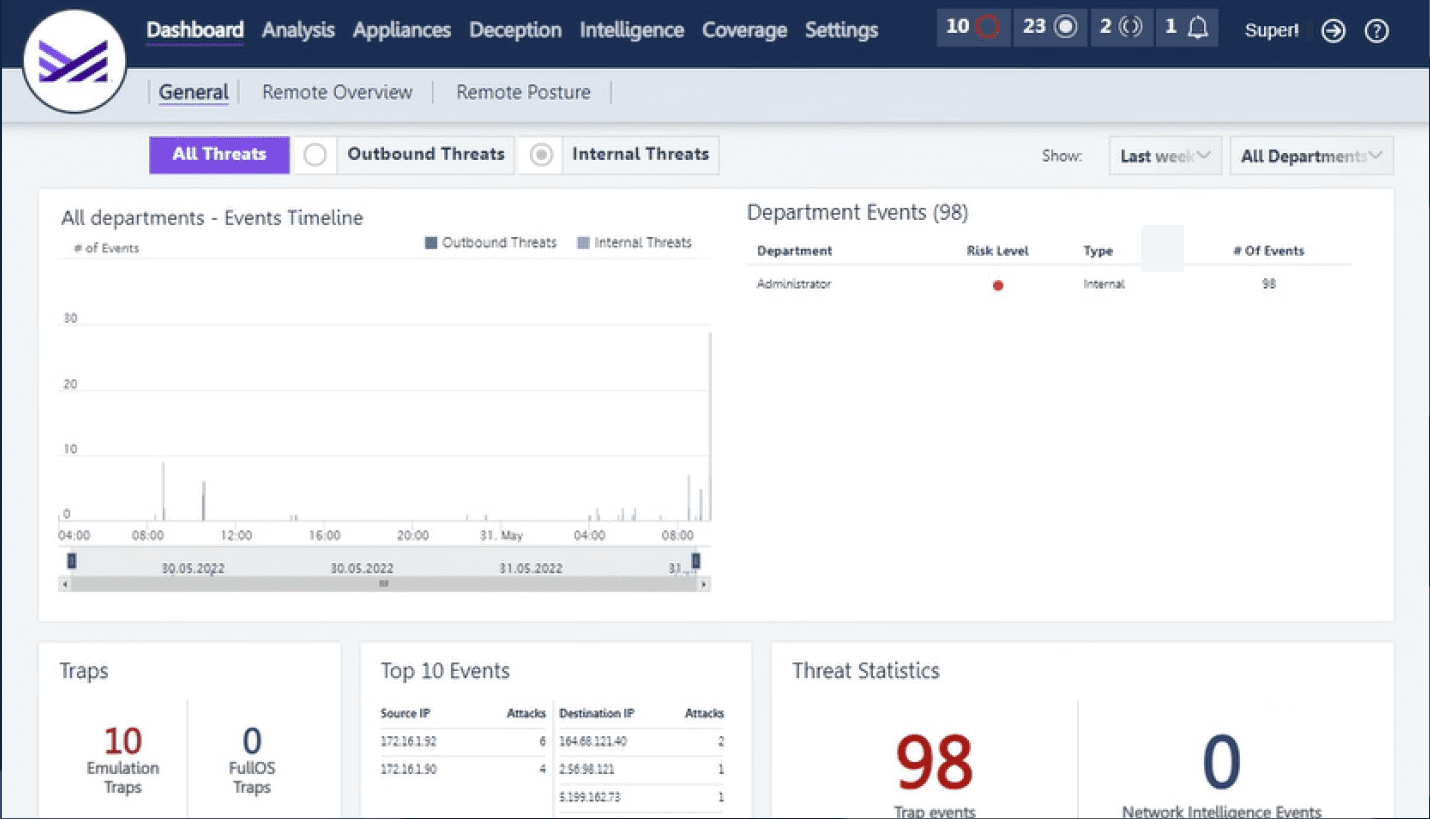Click the timeline scrollbar left arrow
This screenshot has width=1430, height=819.
[65, 584]
